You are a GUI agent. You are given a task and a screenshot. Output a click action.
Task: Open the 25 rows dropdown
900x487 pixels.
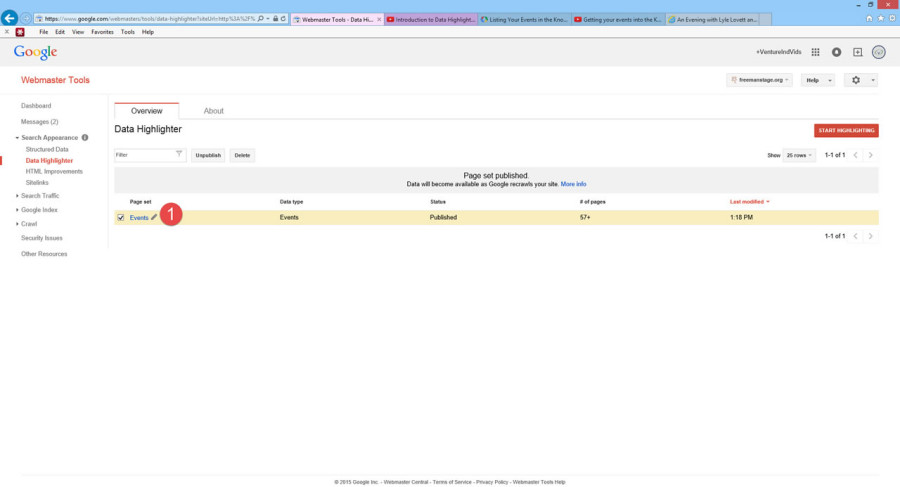point(799,155)
